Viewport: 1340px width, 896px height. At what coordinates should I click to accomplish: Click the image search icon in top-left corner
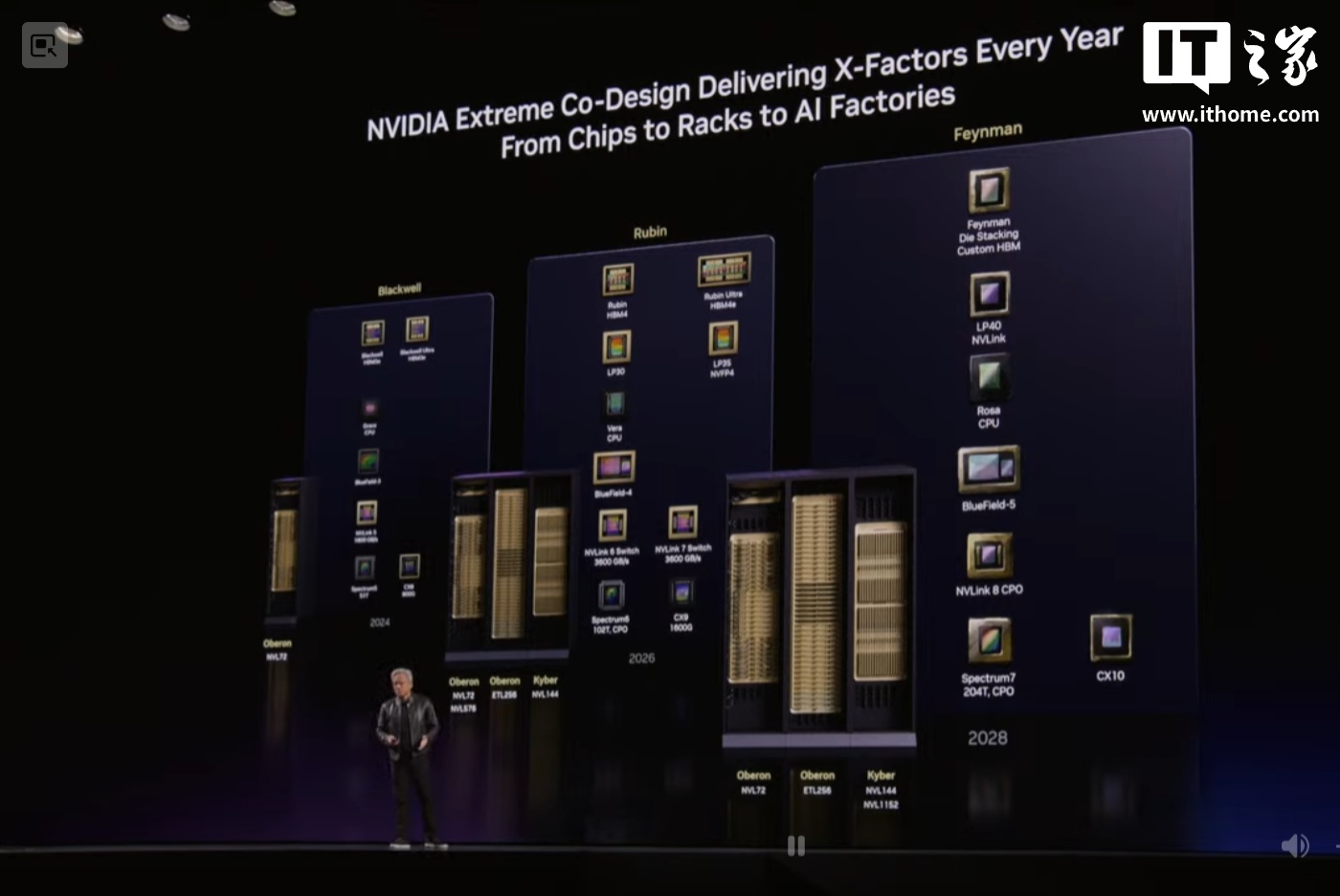tap(44, 45)
